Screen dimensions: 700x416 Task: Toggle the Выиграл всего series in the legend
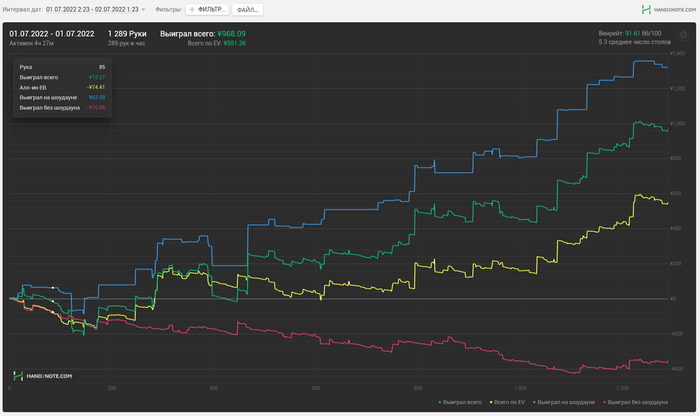point(460,402)
